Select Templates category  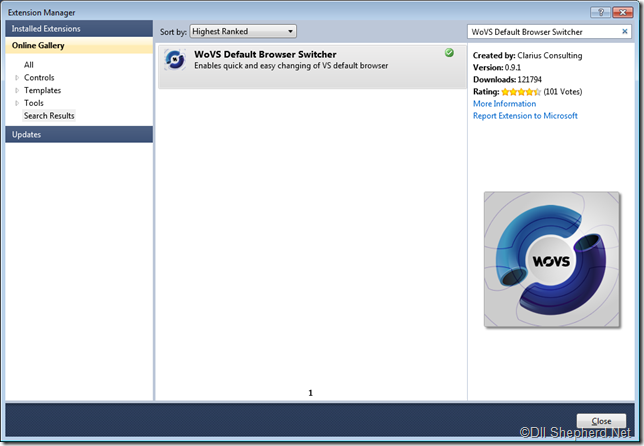pyautogui.click(x=42, y=90)
